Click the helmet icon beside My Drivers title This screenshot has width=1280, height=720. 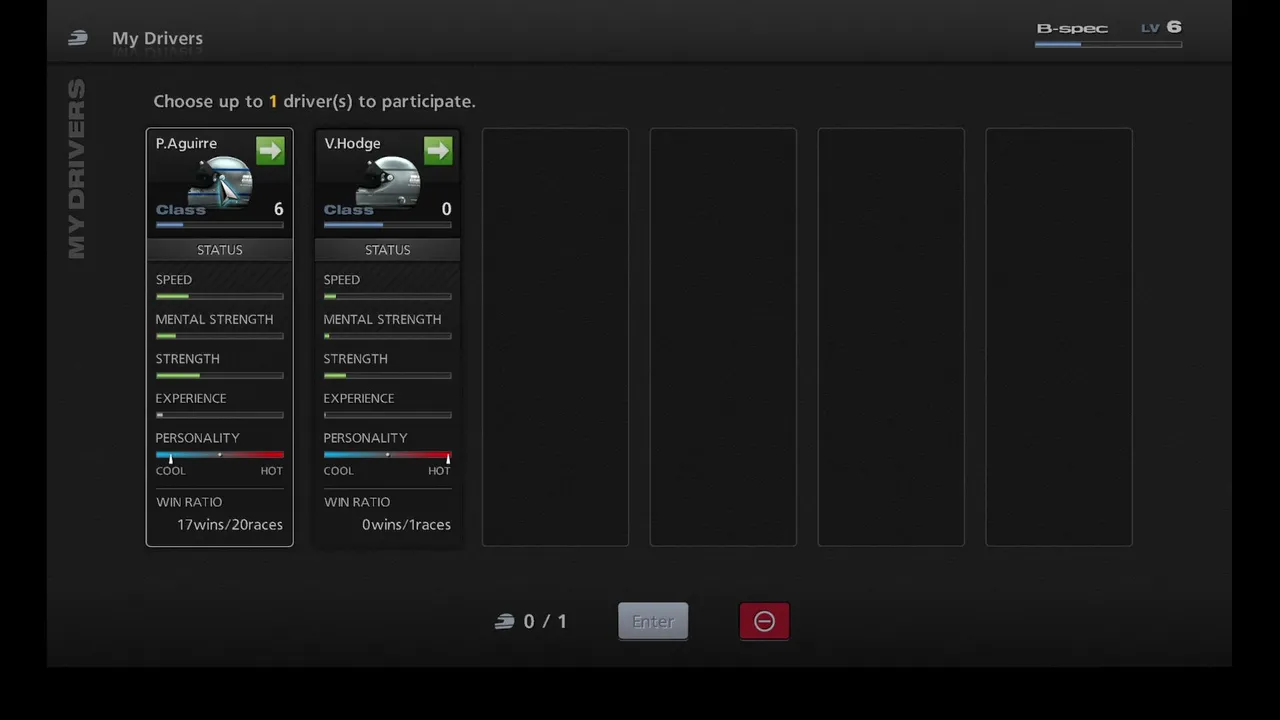pos(78,38)
